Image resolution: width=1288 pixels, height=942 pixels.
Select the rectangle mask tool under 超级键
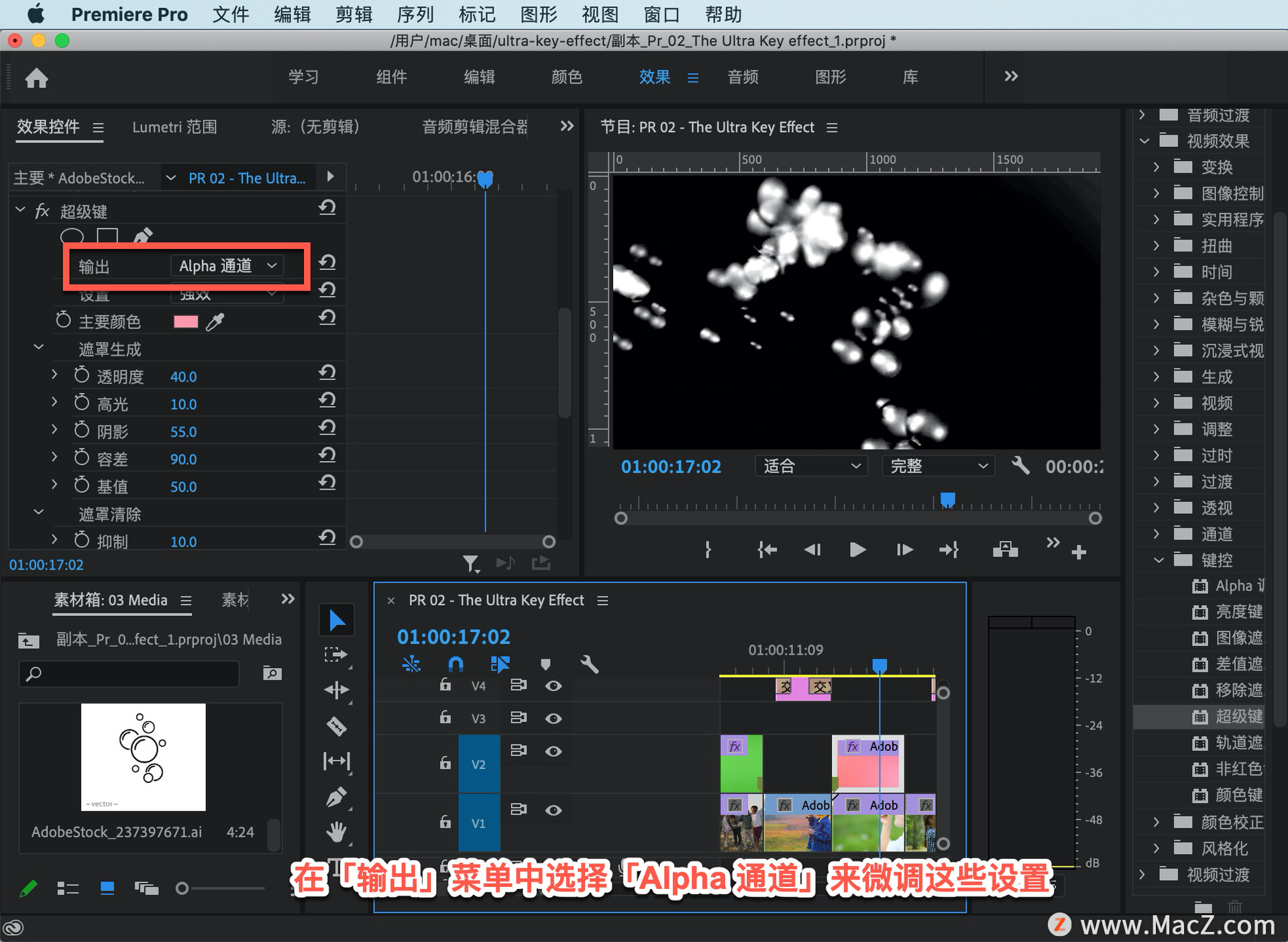coord(107,235)
